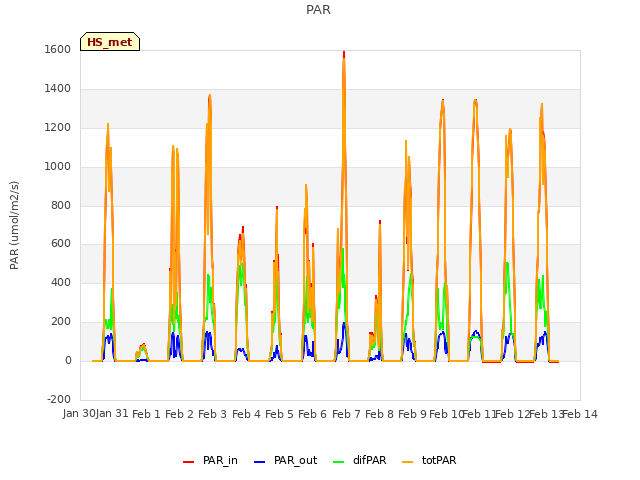Click the 800 y-axis tick label
The width and height of the screenshot is (640, 480).
(61, 205)
